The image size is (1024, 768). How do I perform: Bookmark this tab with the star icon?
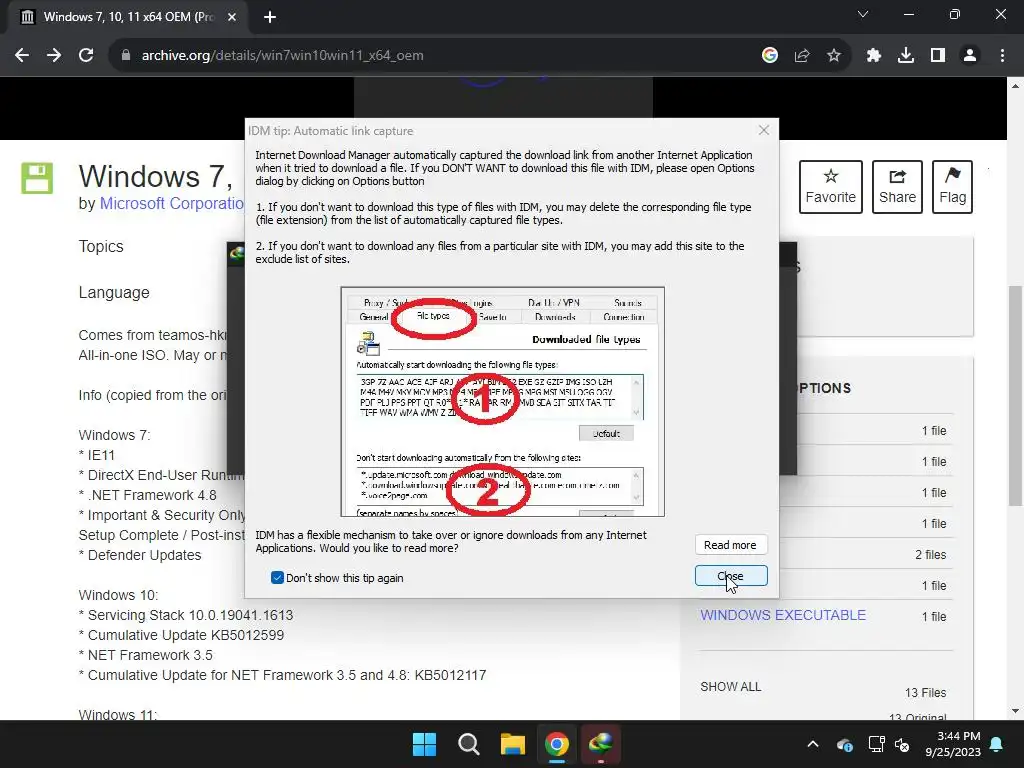click(834, 56)
